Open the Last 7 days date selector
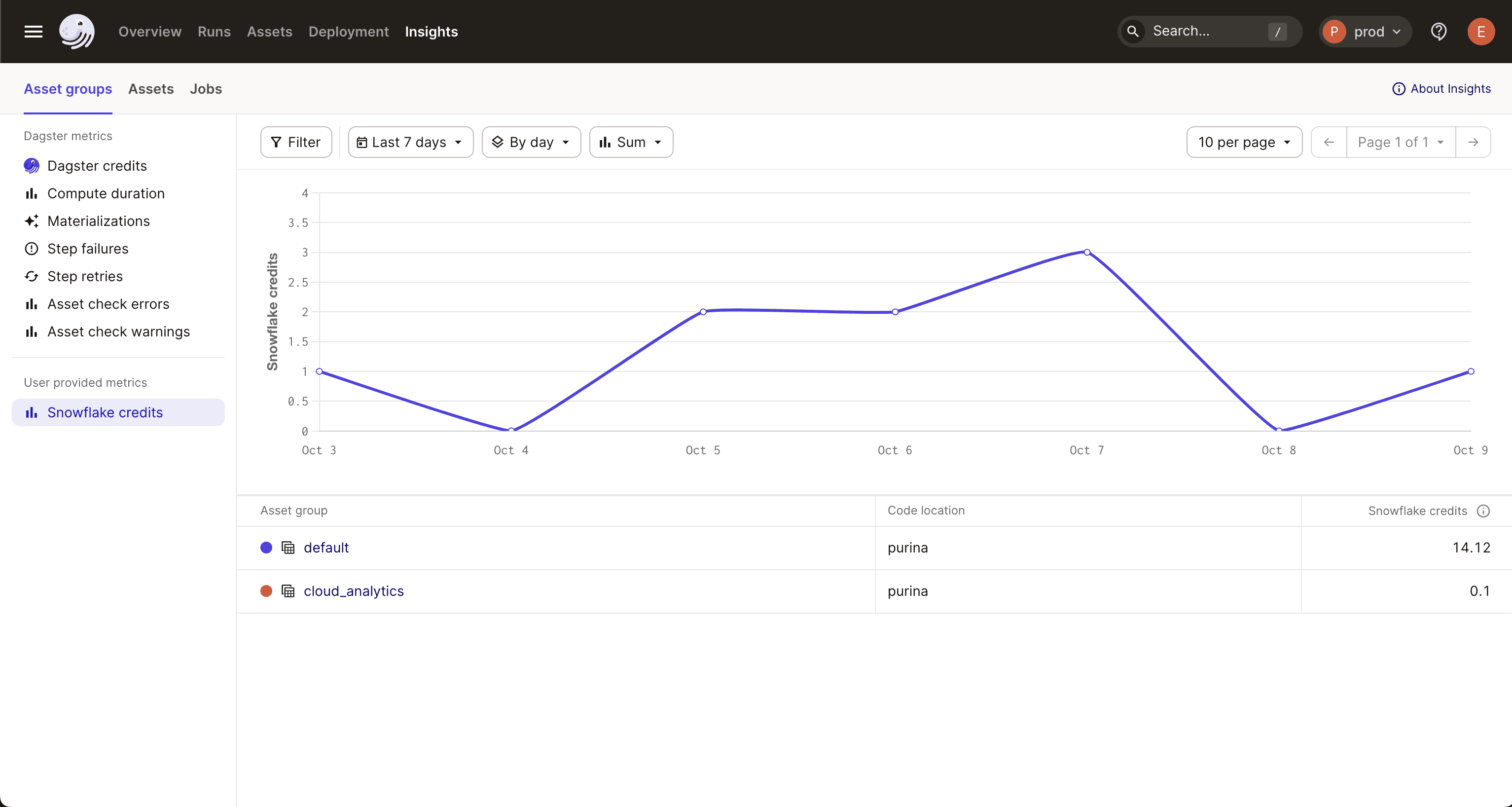The image size is (1512, 807). [410, 142]
